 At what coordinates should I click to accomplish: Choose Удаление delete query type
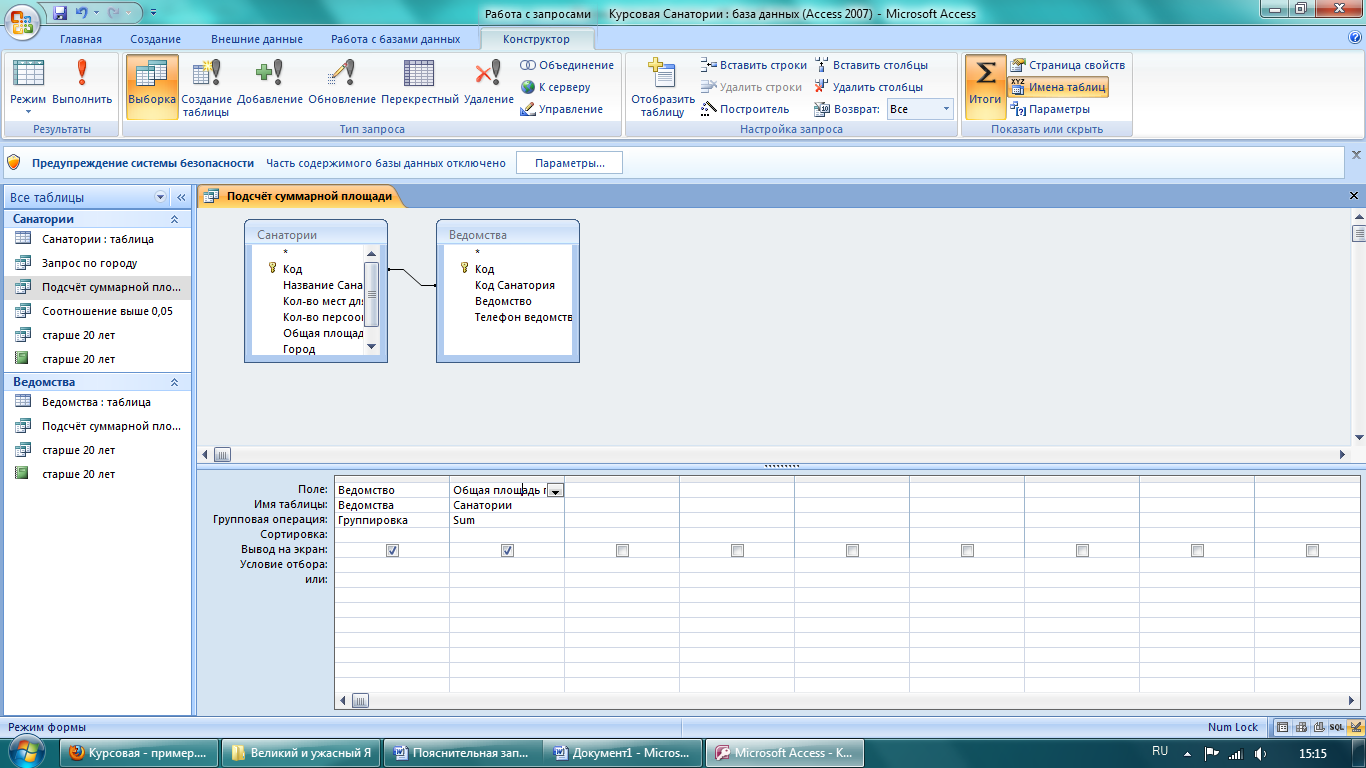[489, 87]
